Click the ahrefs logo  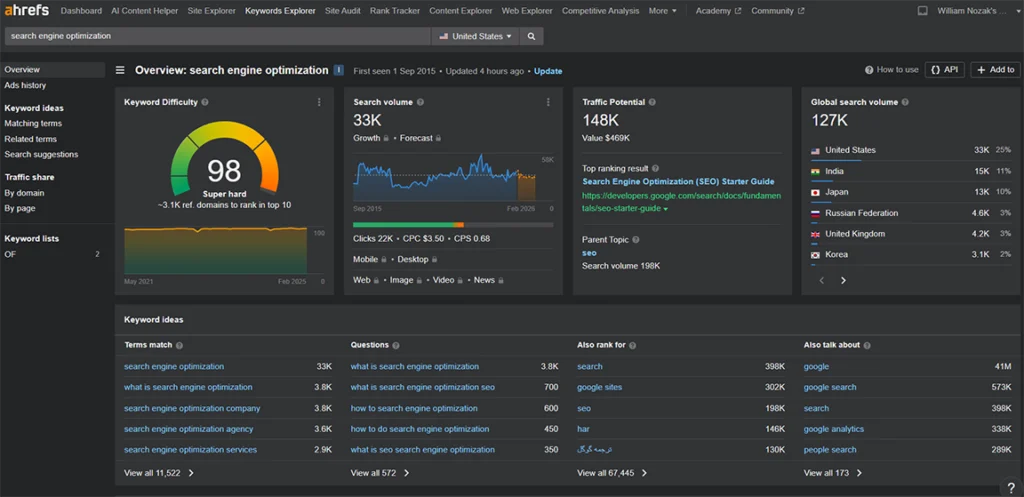point(27,10)
